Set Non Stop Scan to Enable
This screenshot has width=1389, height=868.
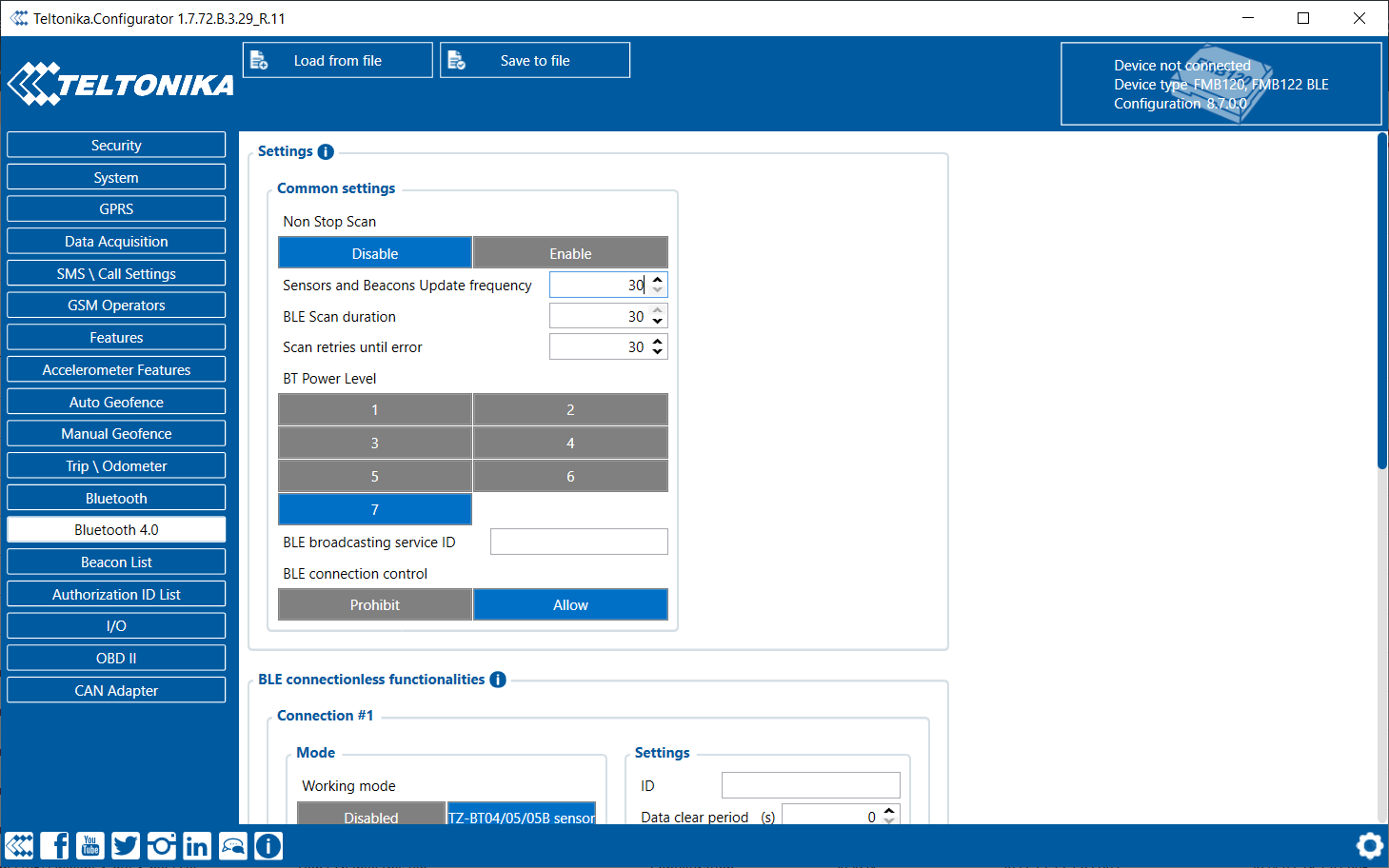pyautogui.click(x=570, y=253)
